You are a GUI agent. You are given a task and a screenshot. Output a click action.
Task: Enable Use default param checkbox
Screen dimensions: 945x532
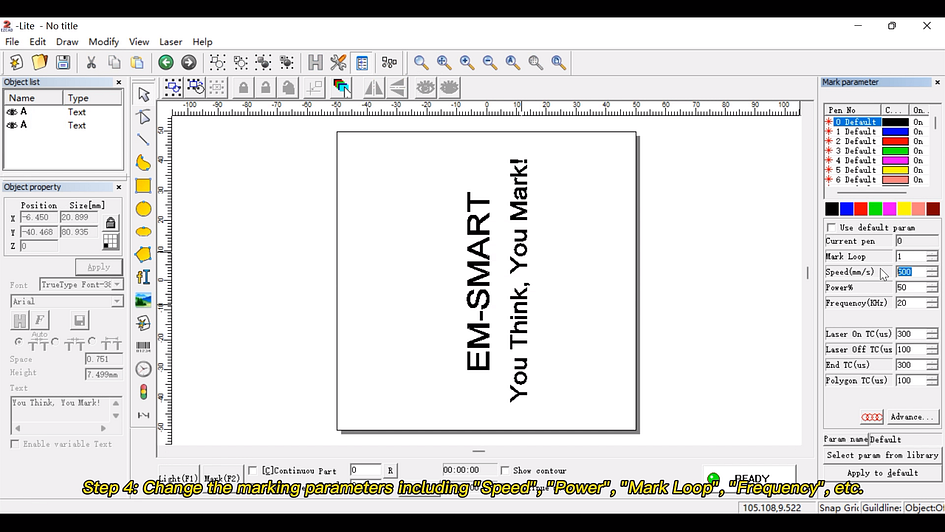pos(832,227)
